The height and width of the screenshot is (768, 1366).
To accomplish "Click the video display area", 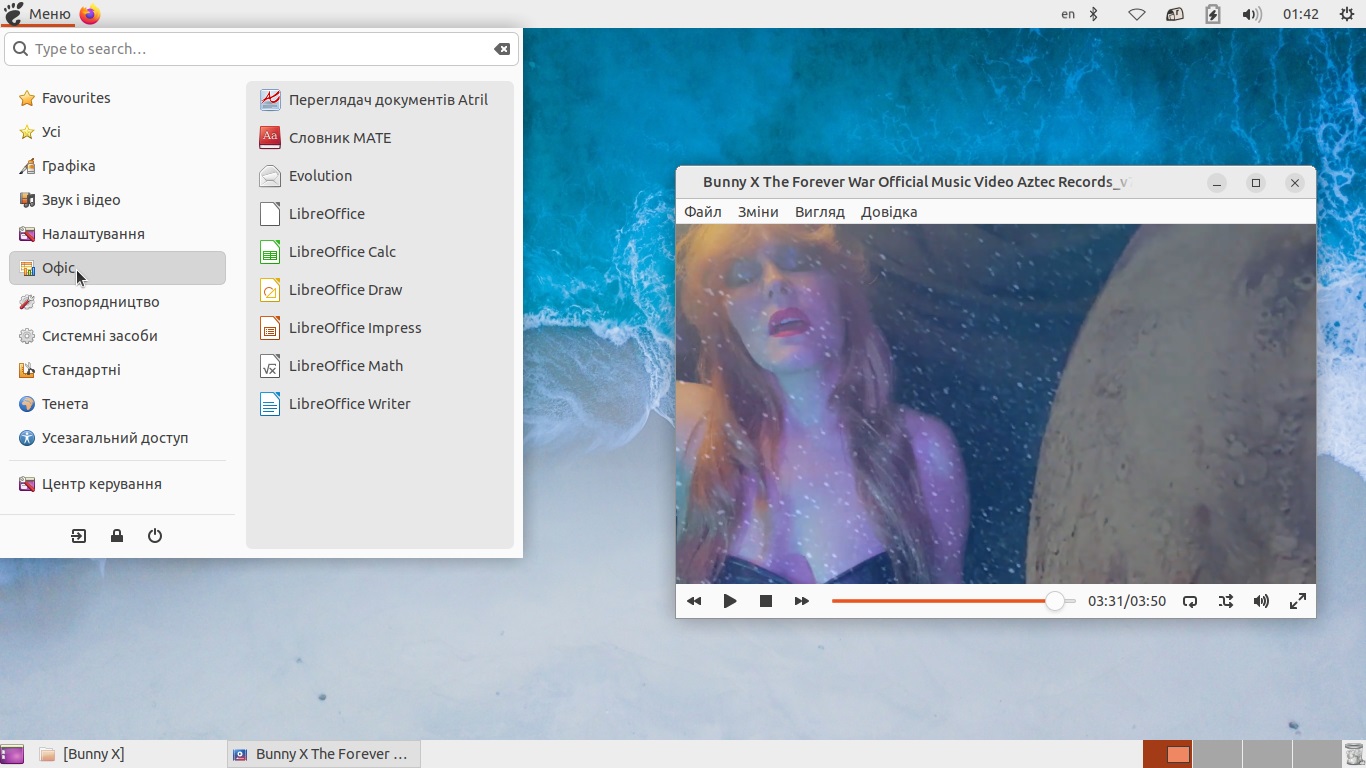I will (x=996, y=404).
